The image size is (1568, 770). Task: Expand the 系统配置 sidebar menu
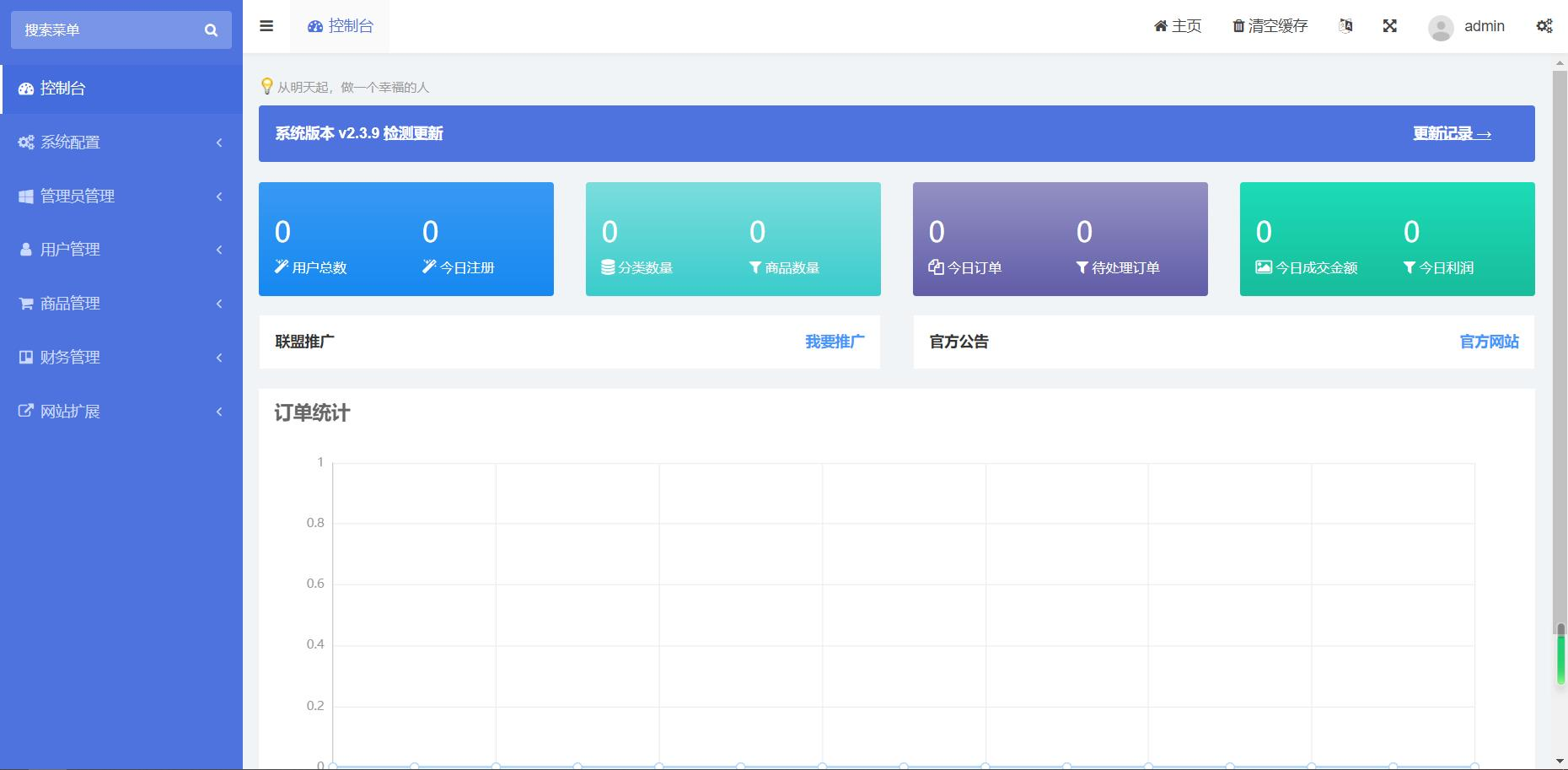tap(121, 143)
